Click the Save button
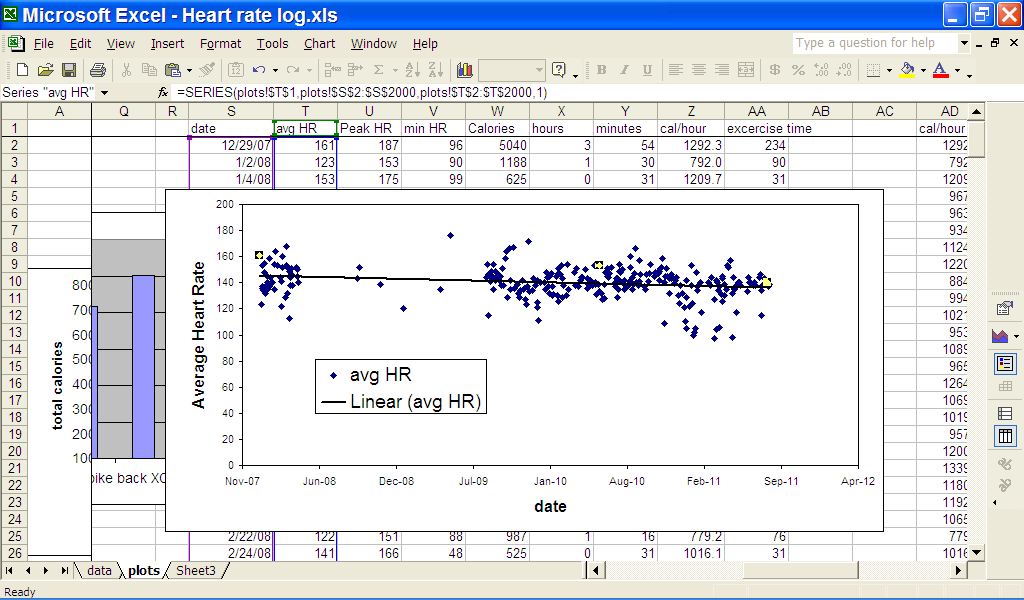 [68, 70]
